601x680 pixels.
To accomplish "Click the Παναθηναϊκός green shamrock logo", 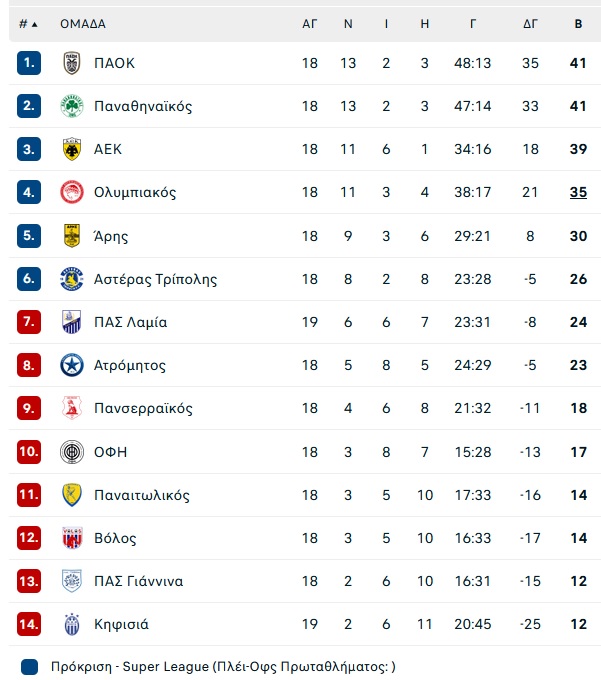I will pyautogui.click(x=72, y=106).
